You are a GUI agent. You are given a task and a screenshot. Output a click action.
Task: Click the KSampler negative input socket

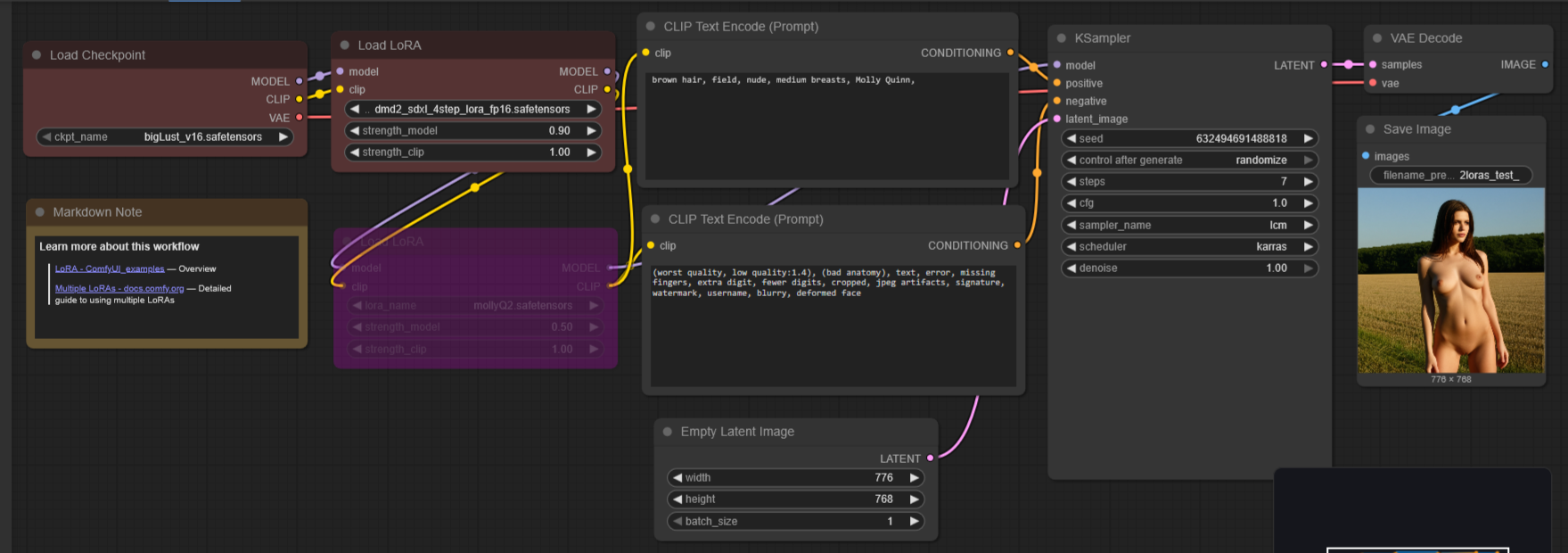pyautogui.click(x=1057, y=101)
